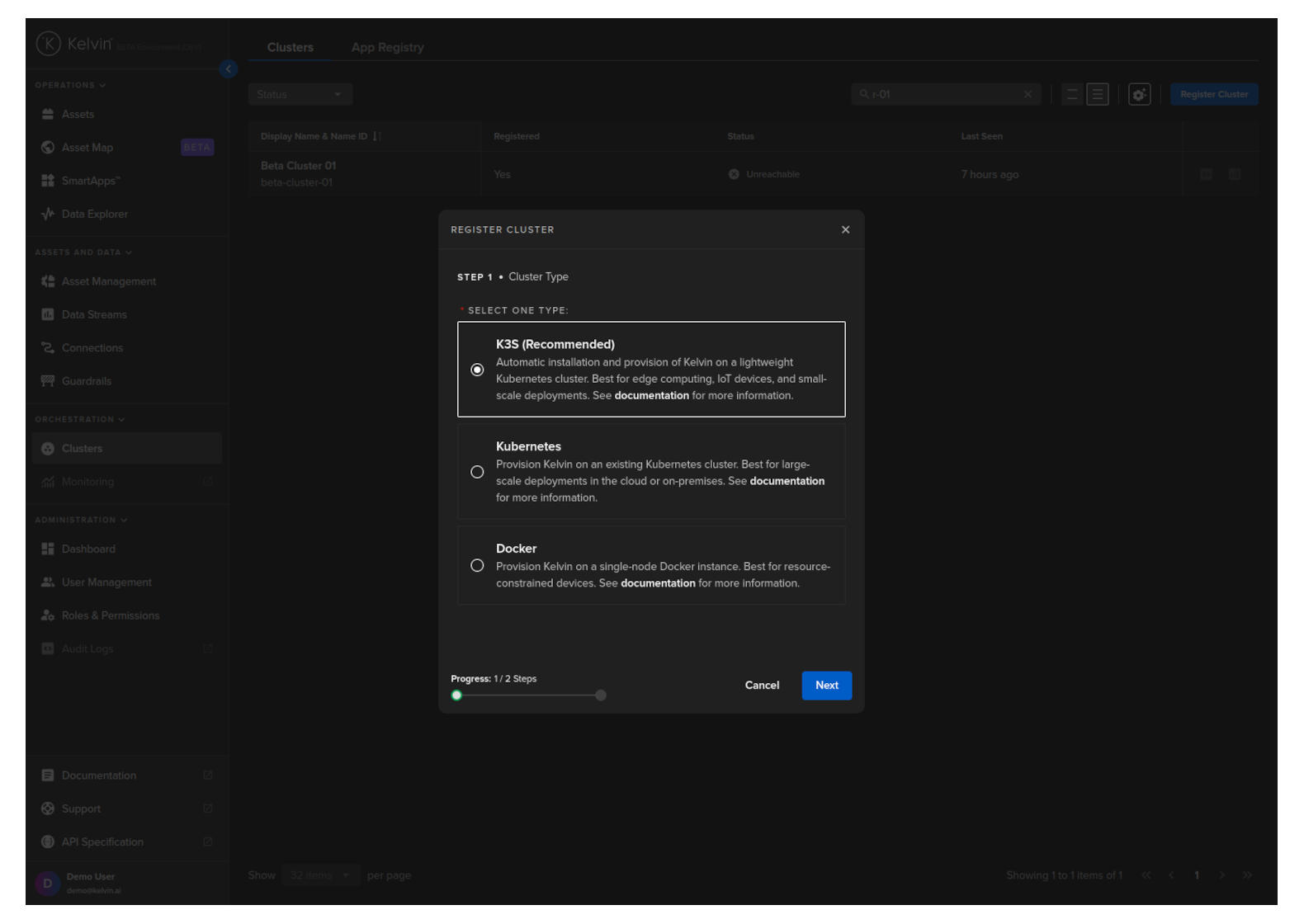The image size is (1304, 924).
Task: Collapse the sidebar with arrow icon
Action: 229,69
